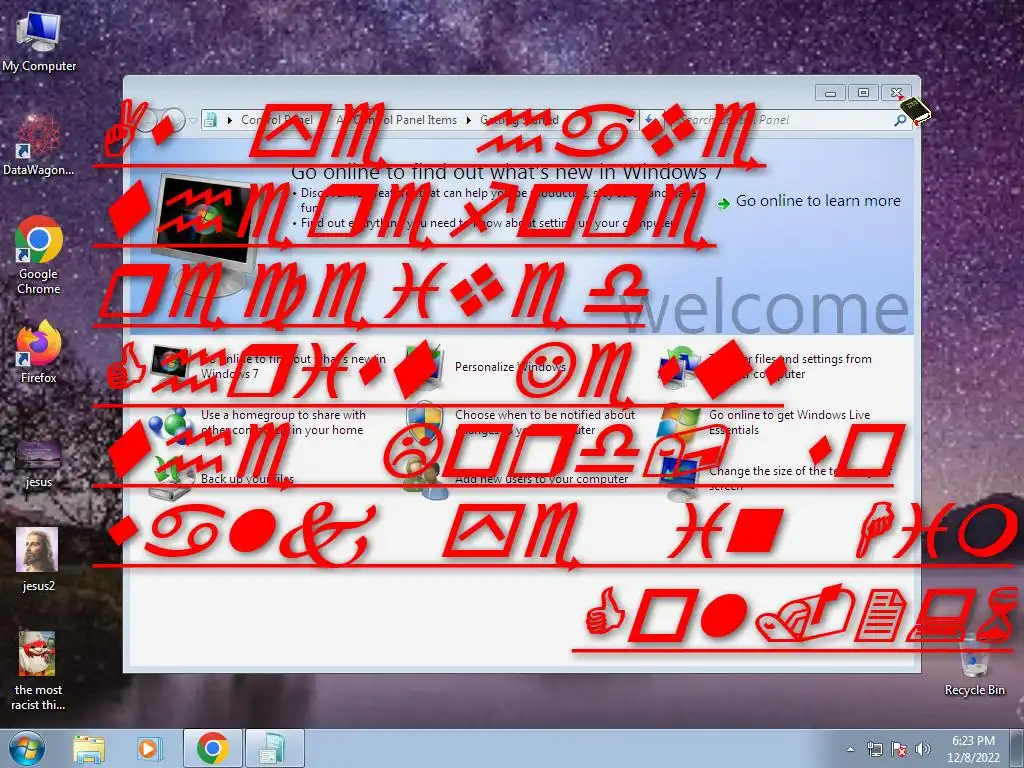
Task: Click the notification shield icon
Action: point(424,422)
